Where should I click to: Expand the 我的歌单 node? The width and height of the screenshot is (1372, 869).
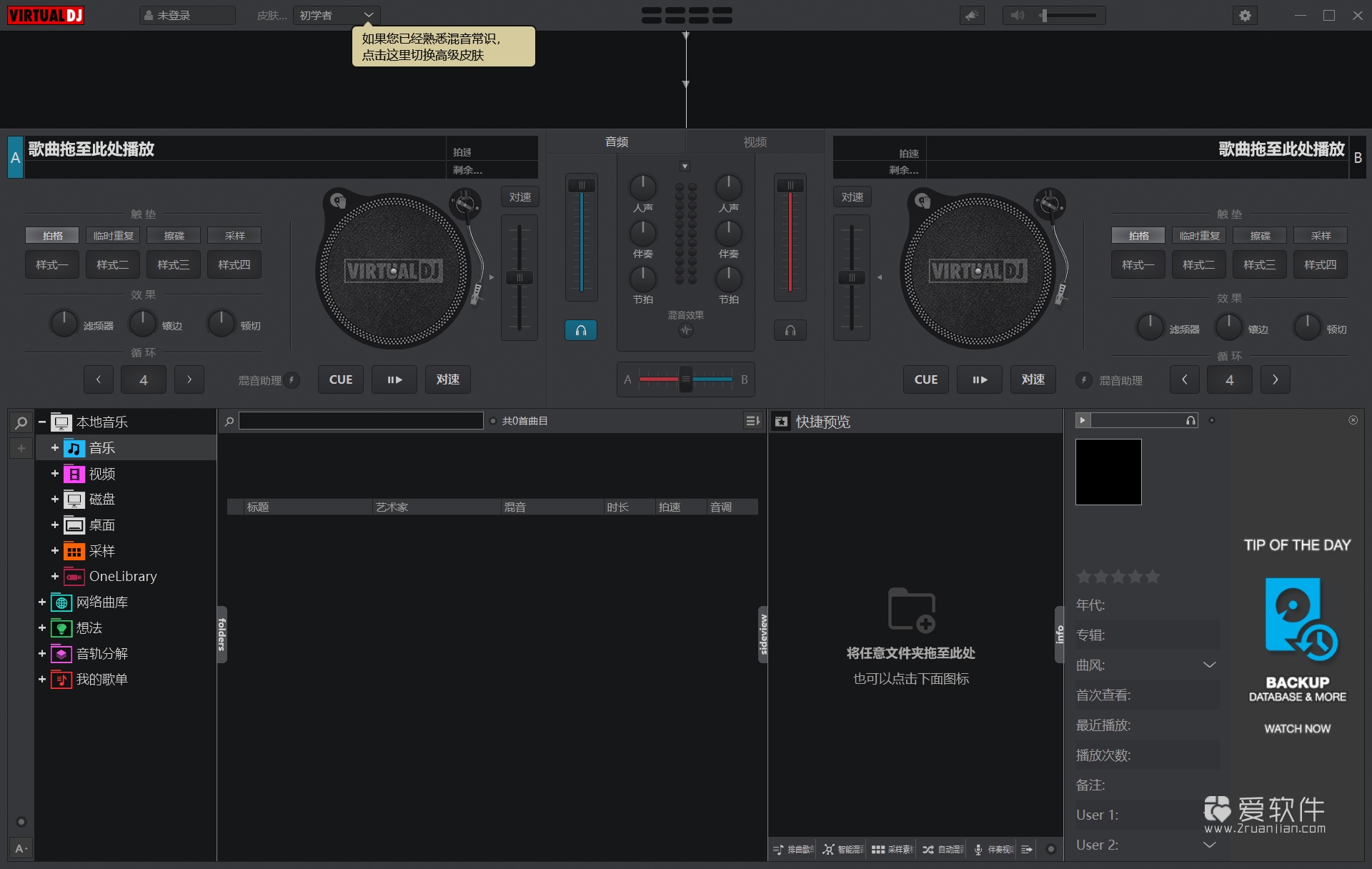pos(42,680)
